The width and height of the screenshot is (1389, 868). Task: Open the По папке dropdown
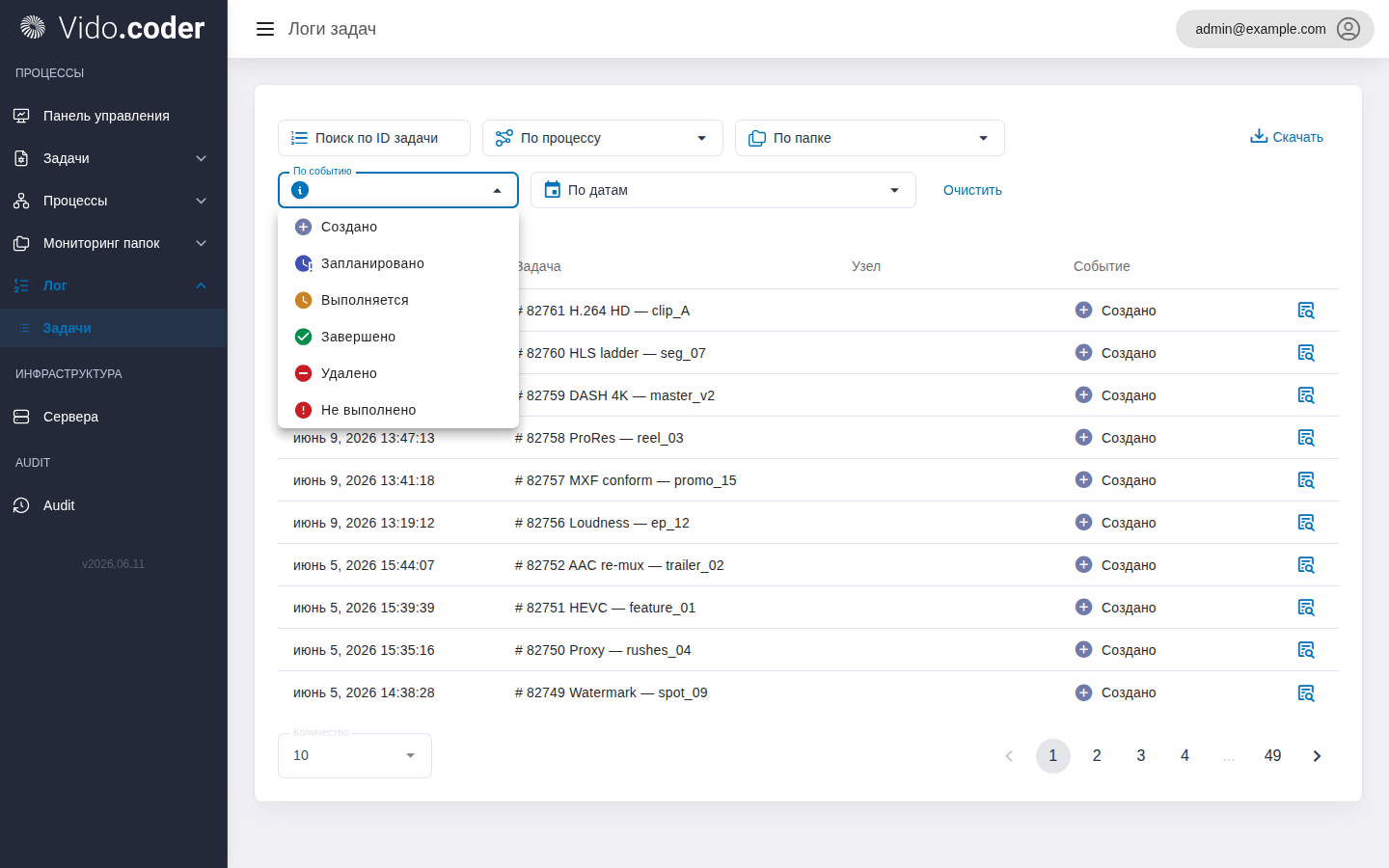tap(870, 138)
